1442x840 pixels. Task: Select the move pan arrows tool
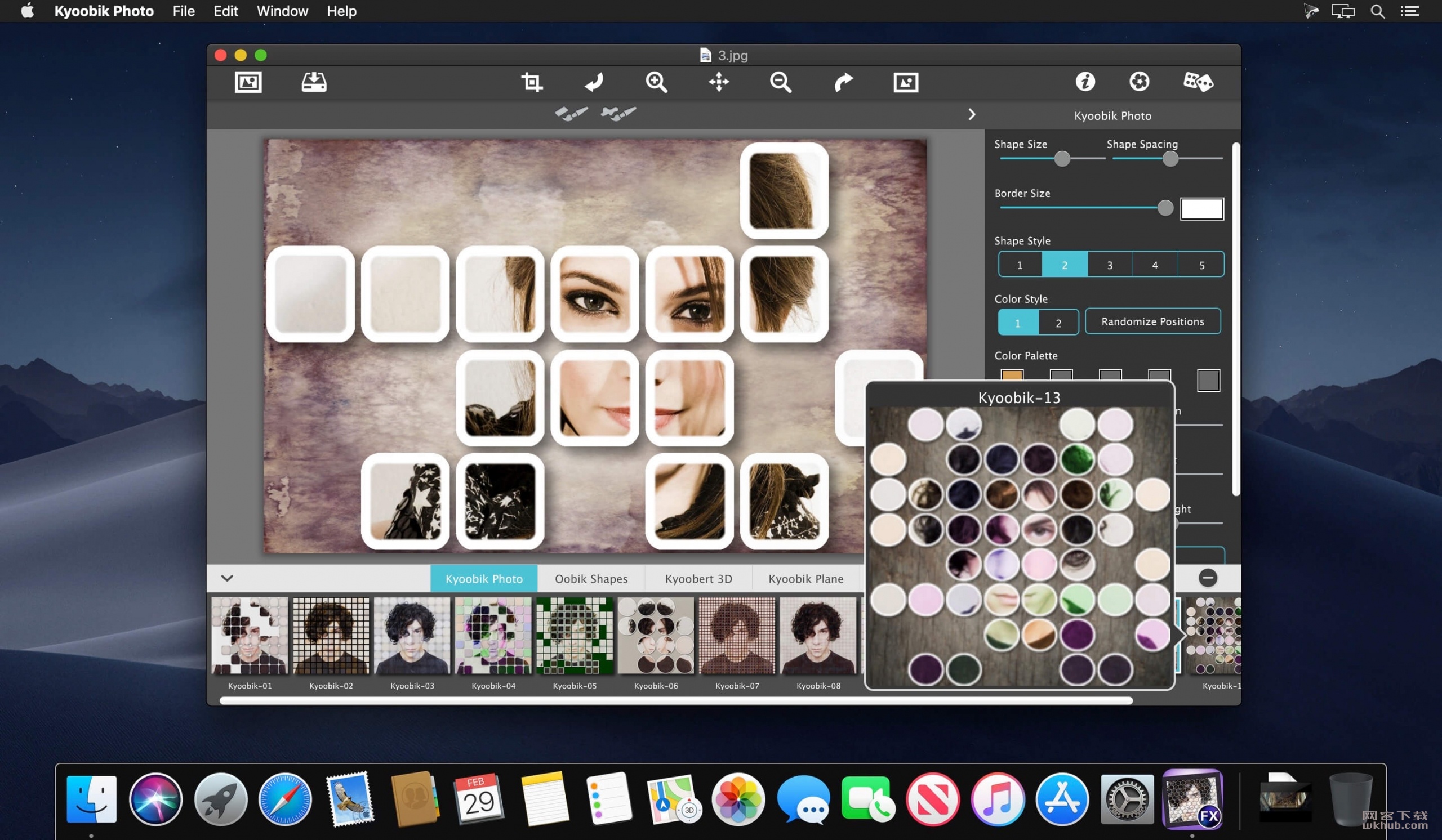tap(719, 82)
